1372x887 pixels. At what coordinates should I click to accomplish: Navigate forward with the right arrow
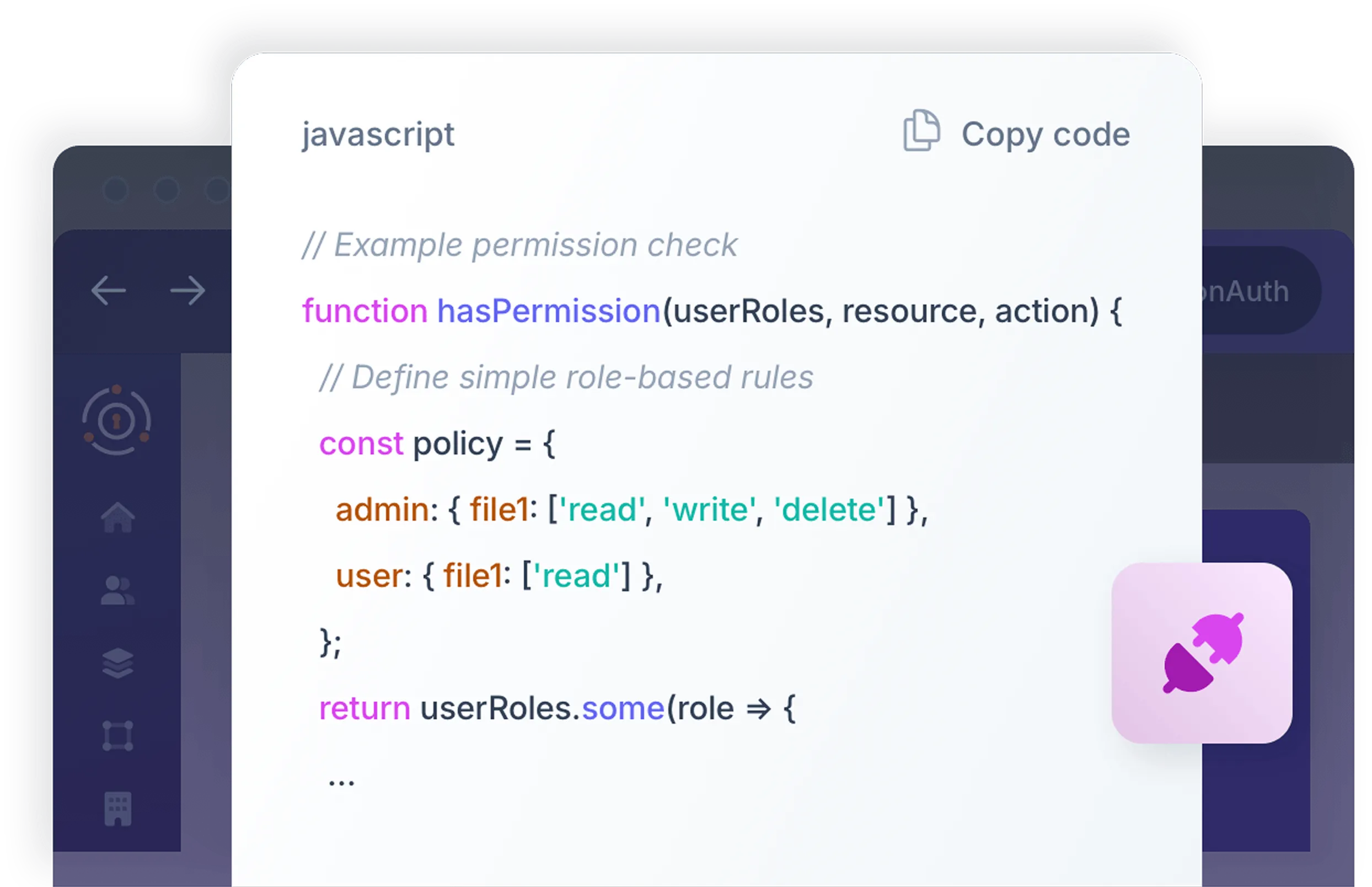(187, 291)
